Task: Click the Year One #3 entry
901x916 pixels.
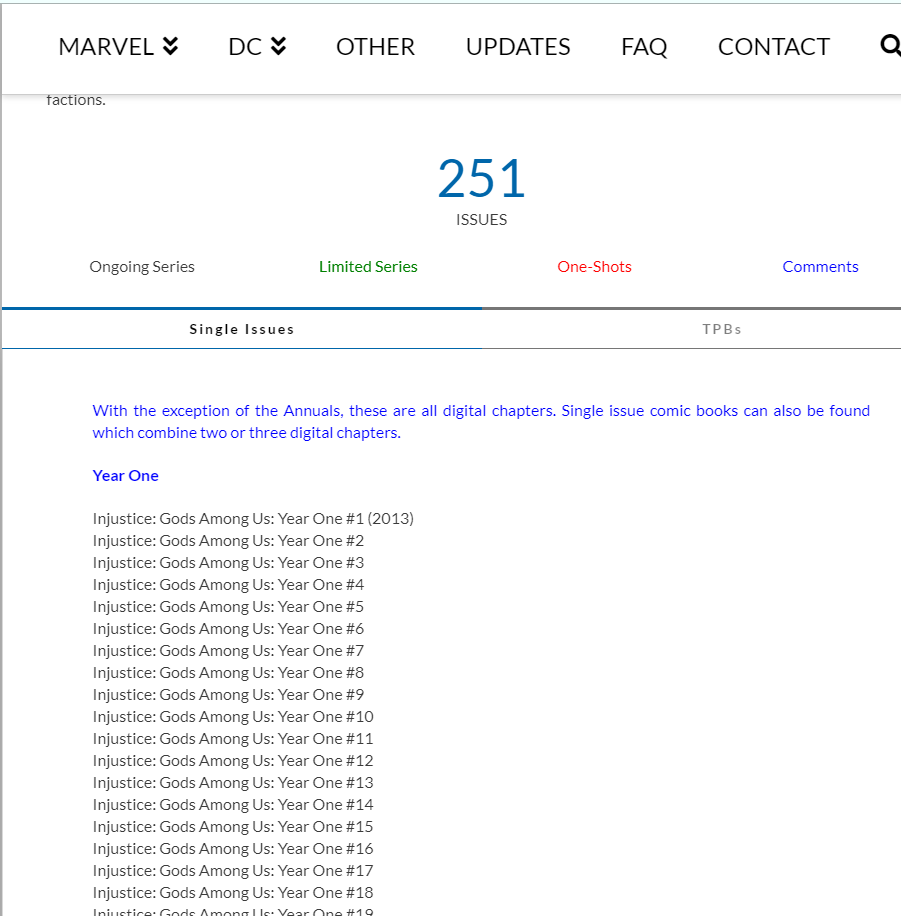Action: 228,563
